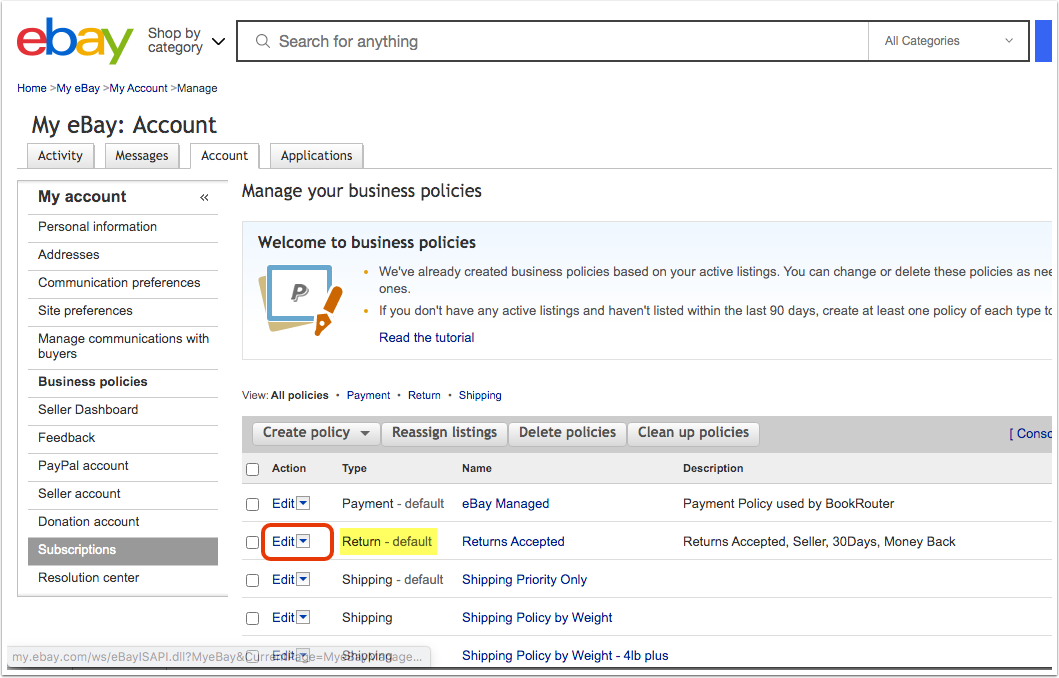
Task: Open Communication preferences in sidebar
Action: [x=119, y=283]
